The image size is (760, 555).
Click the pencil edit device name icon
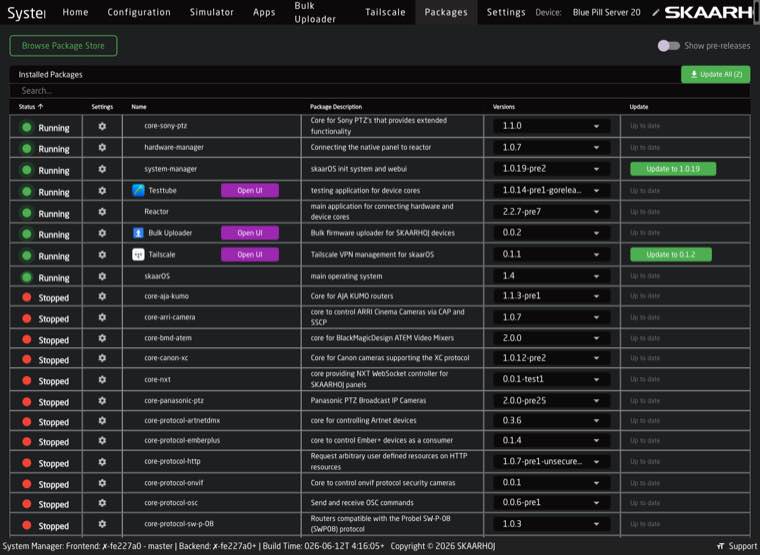click(655, 13)
